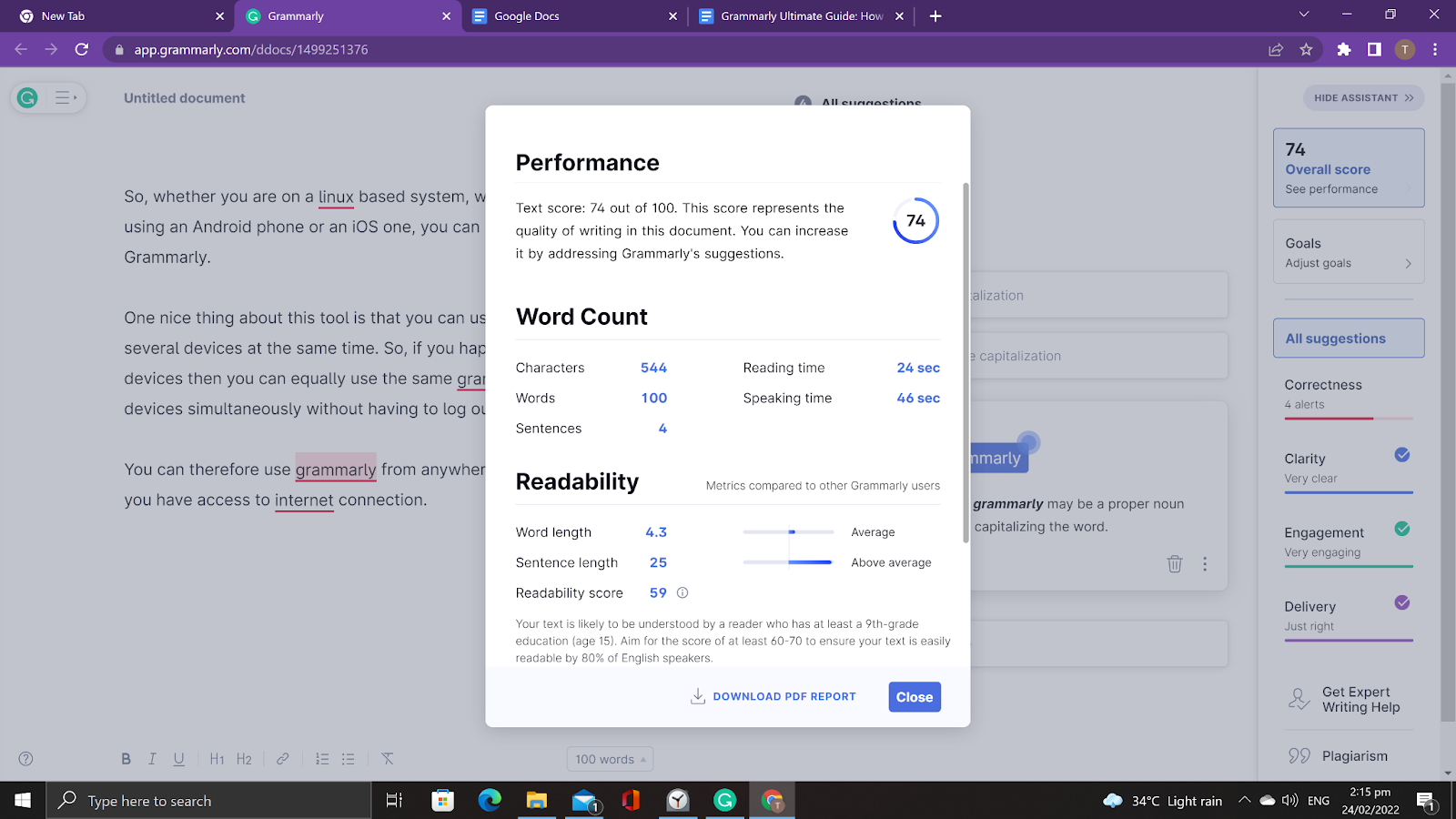Click the taskbar search box
The image size is (1456, 819).
(x=209, y=801)
